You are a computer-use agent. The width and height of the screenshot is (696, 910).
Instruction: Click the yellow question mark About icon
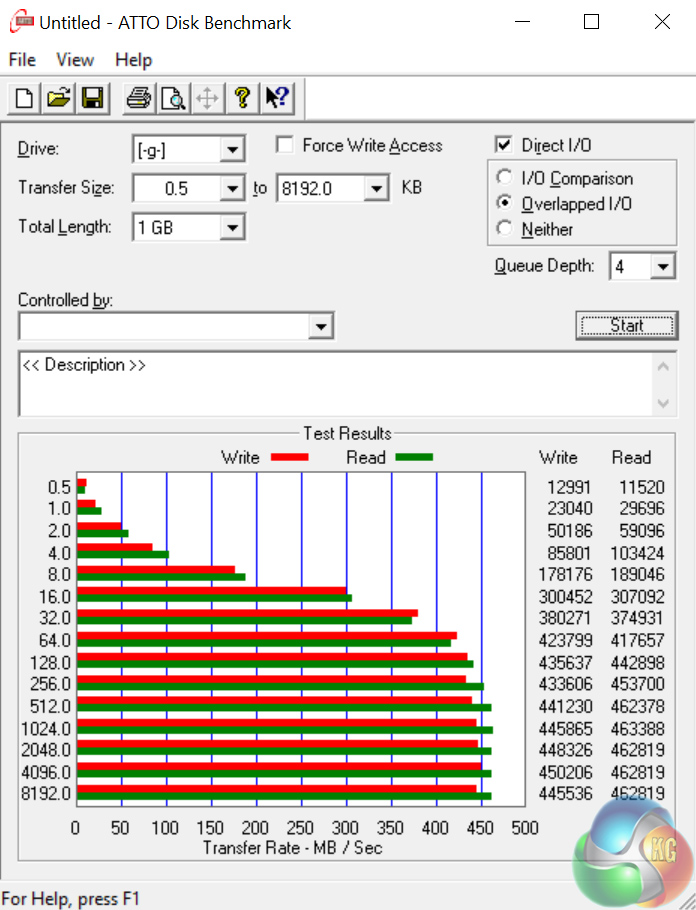pos(242,98)
